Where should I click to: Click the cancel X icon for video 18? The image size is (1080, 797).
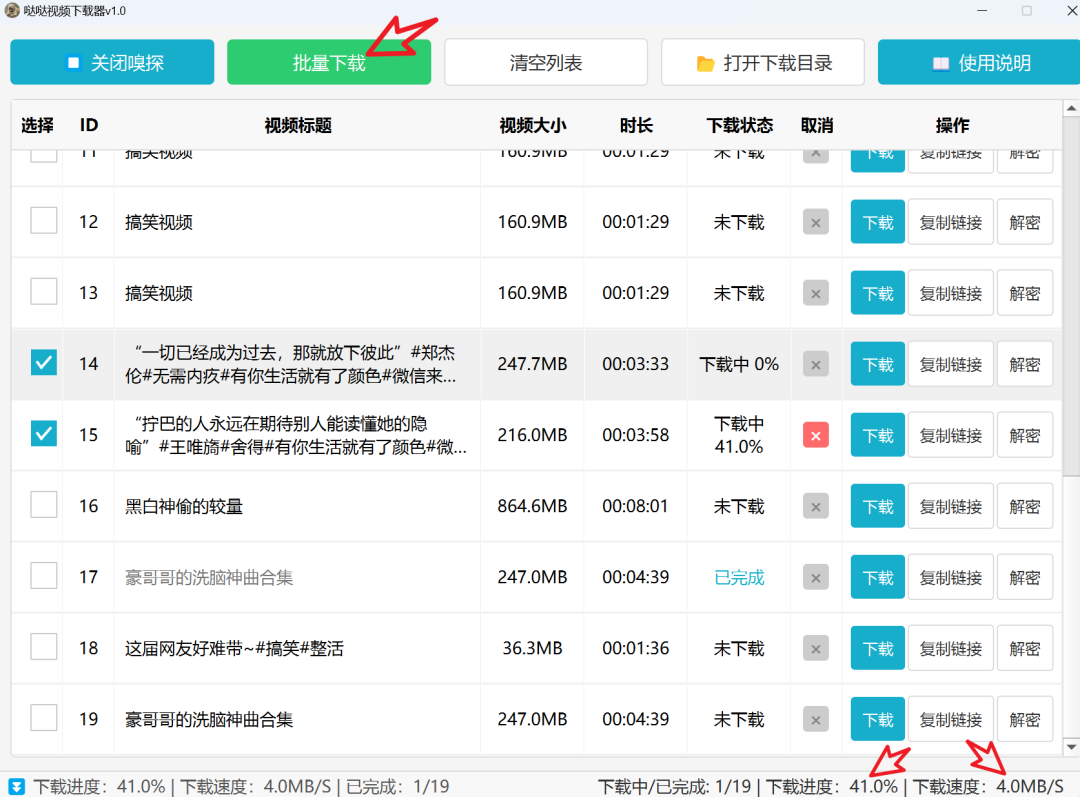(815, 649)
